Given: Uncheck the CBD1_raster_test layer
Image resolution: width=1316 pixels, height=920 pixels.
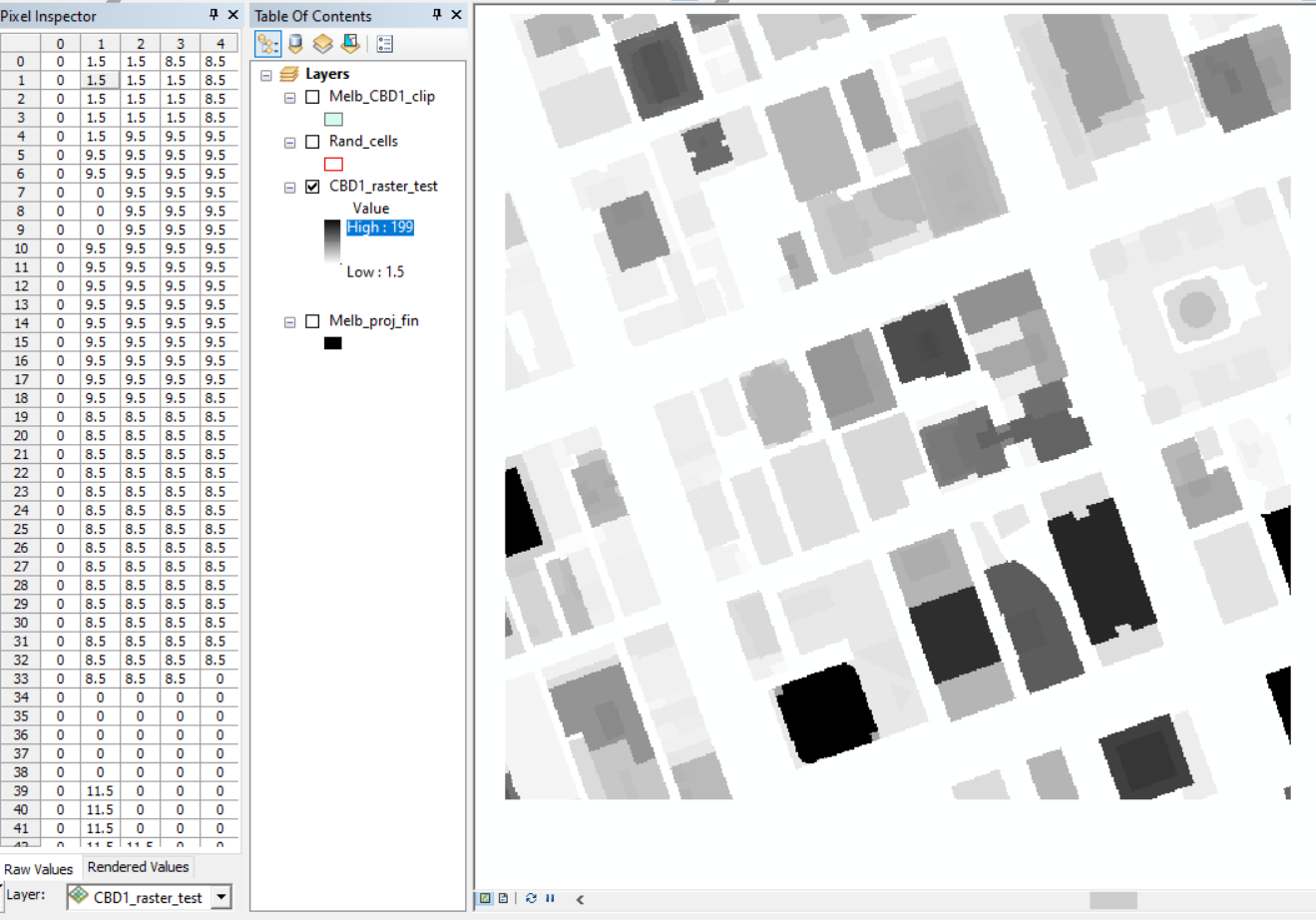Looking at the screenshot, I should pos(312,187).
